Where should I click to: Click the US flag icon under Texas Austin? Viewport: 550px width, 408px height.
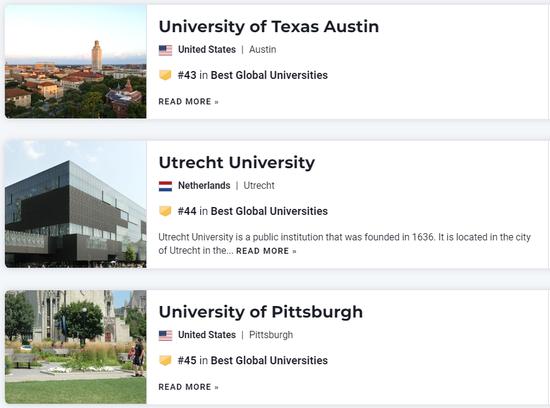click(x=165, y=50)
